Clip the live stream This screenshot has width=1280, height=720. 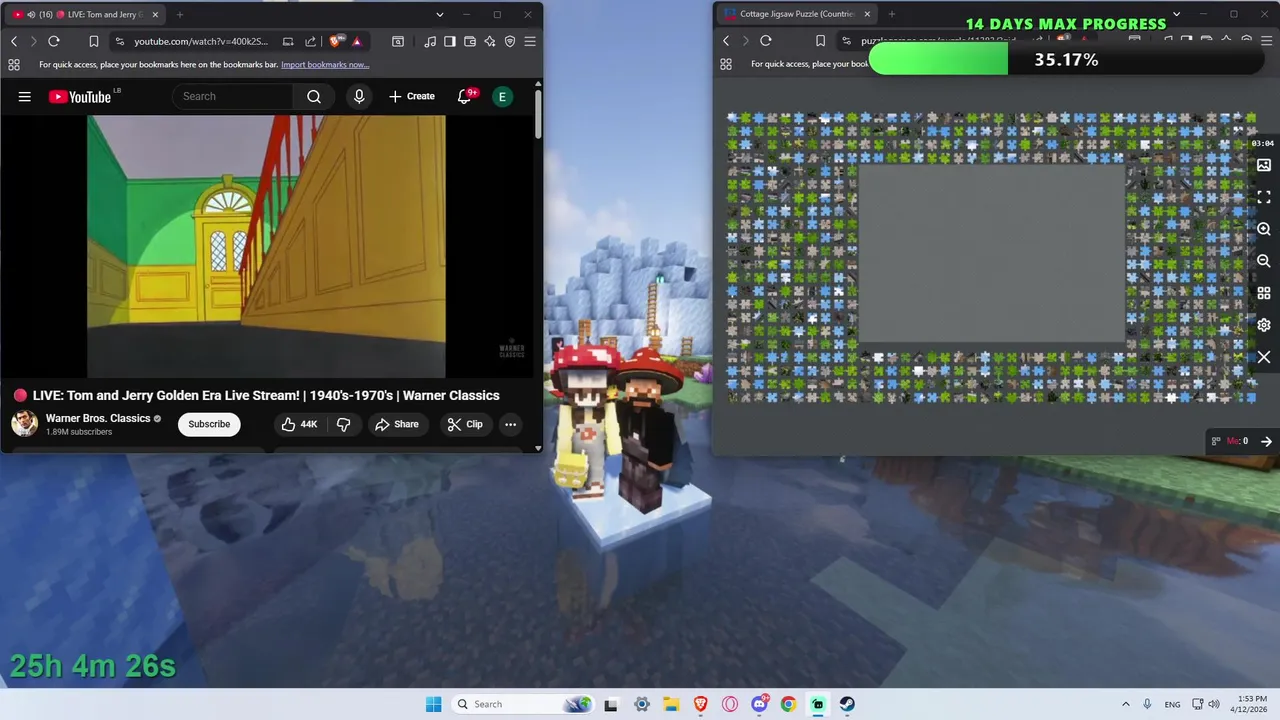pyautogui.click(x=465, y=424)
